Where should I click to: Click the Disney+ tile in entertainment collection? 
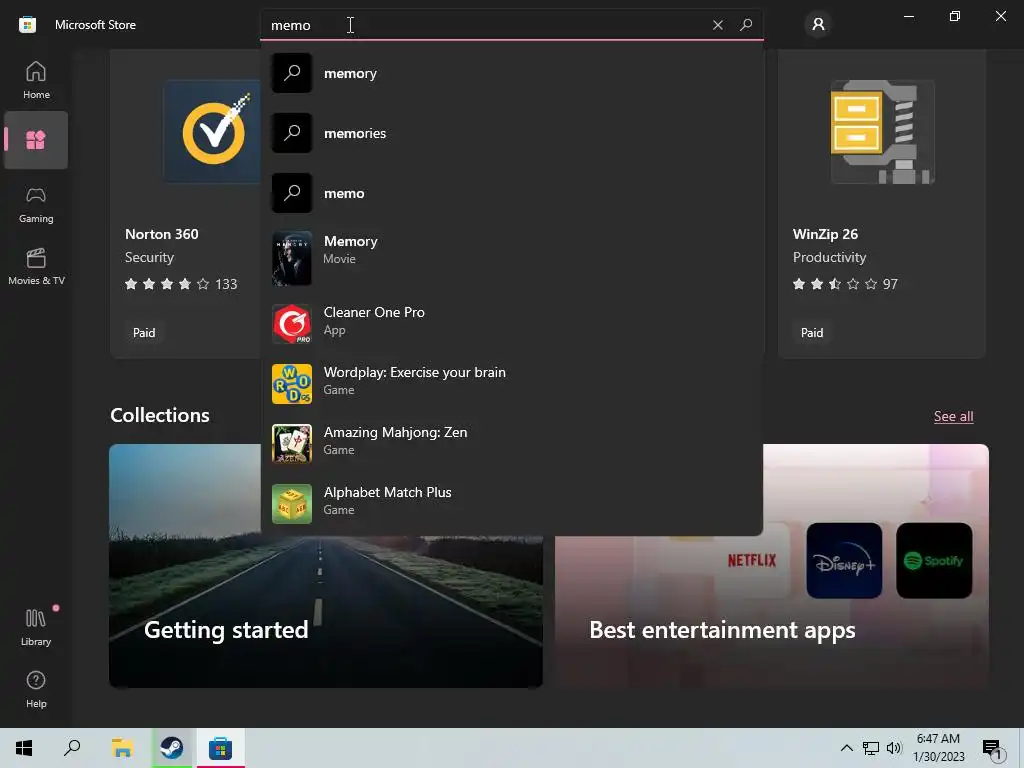(844, 560)
